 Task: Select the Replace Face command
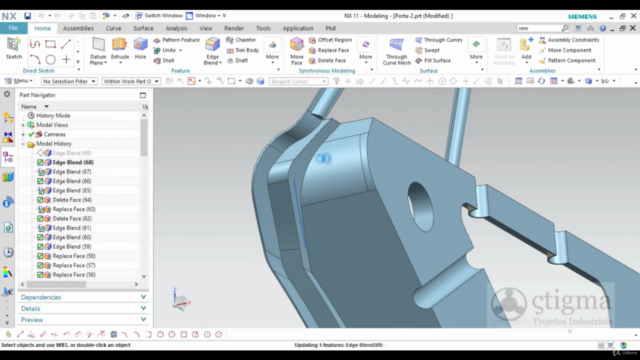click(329, 50)
